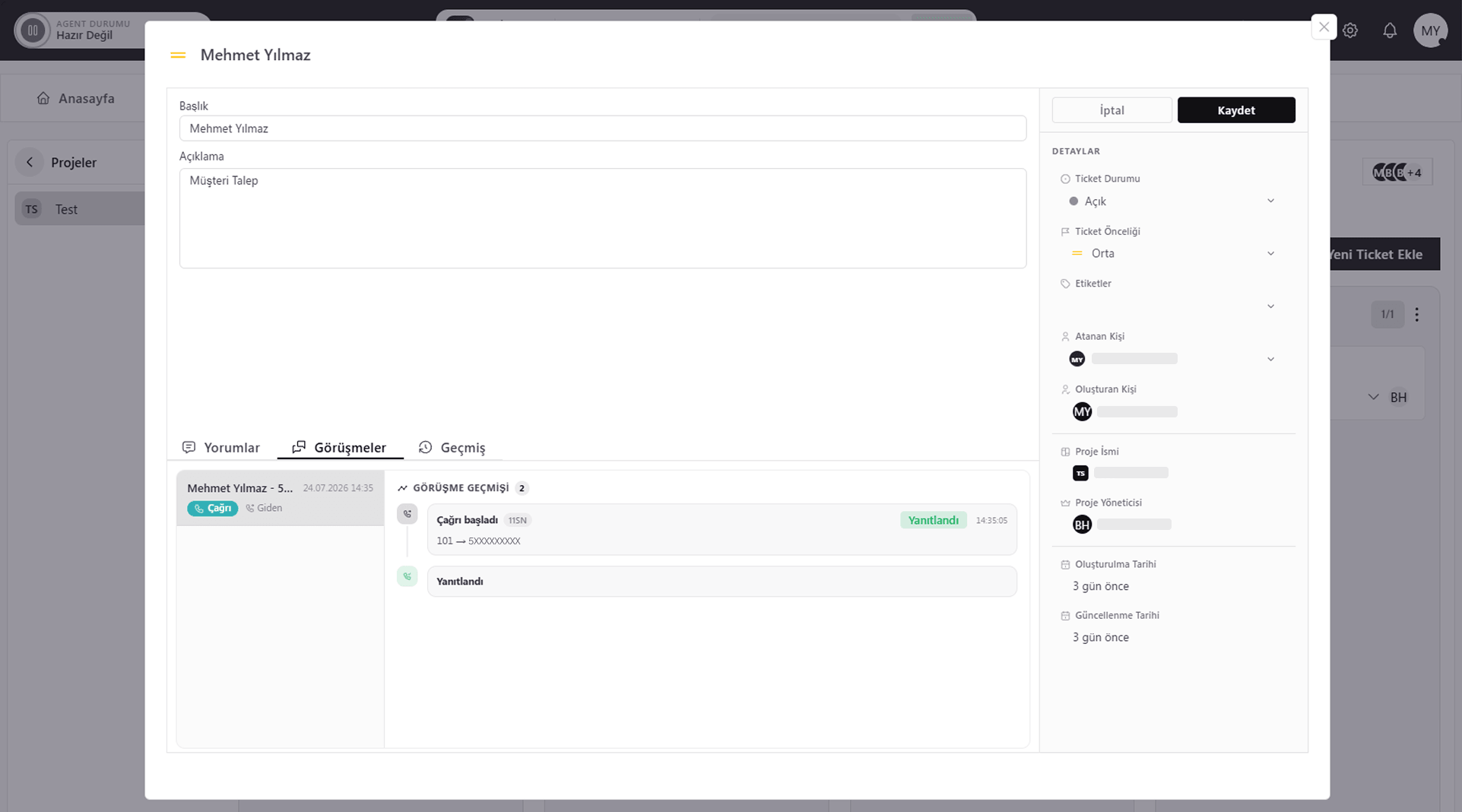Image resolution: width=1462 pixels, height=812 pixels.
Task: Open settings gear icon in top bar
Action: click(x=1350, y=30)
